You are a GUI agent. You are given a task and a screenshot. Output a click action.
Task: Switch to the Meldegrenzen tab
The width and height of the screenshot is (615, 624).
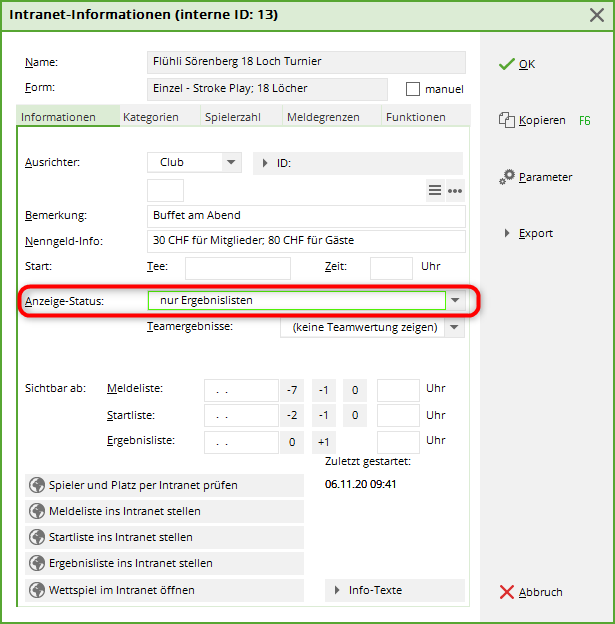click(332, 117)
